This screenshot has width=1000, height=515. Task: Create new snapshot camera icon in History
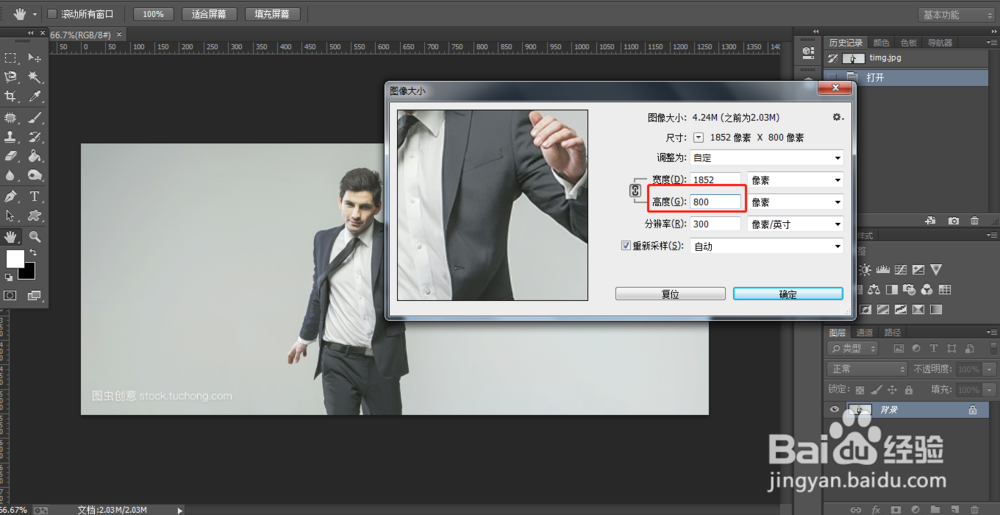(x=953, y=221)
